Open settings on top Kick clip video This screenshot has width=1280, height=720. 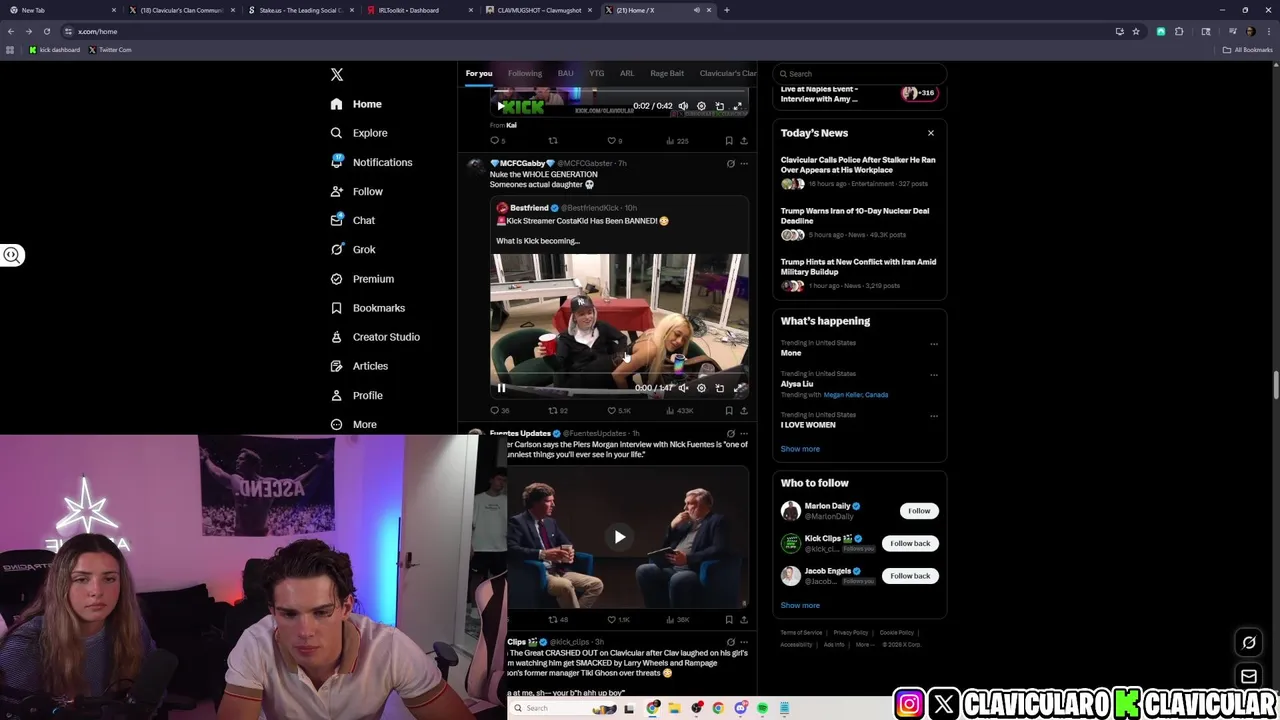(701, 106)
